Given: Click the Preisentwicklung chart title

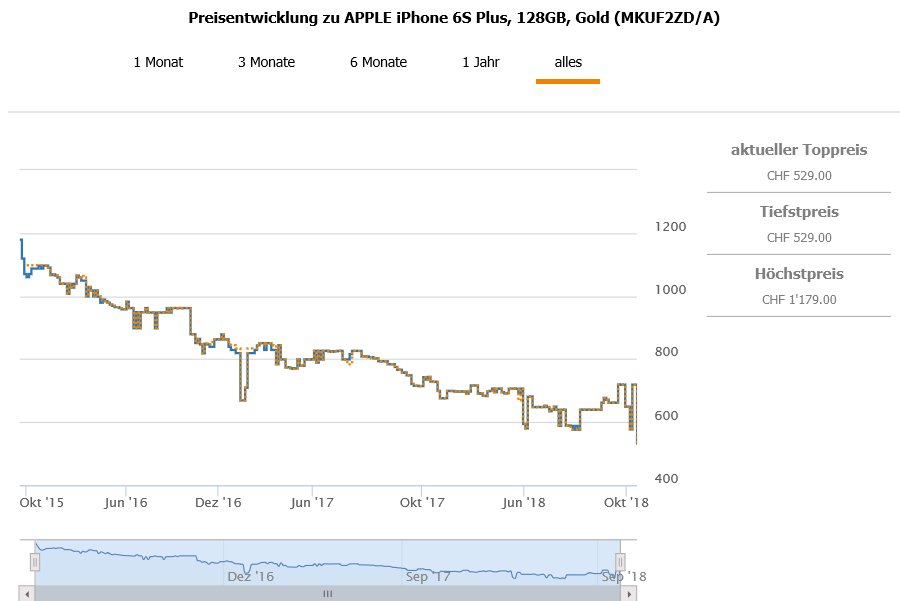Looking at the screenshot, I should click(x=454, y=18).
